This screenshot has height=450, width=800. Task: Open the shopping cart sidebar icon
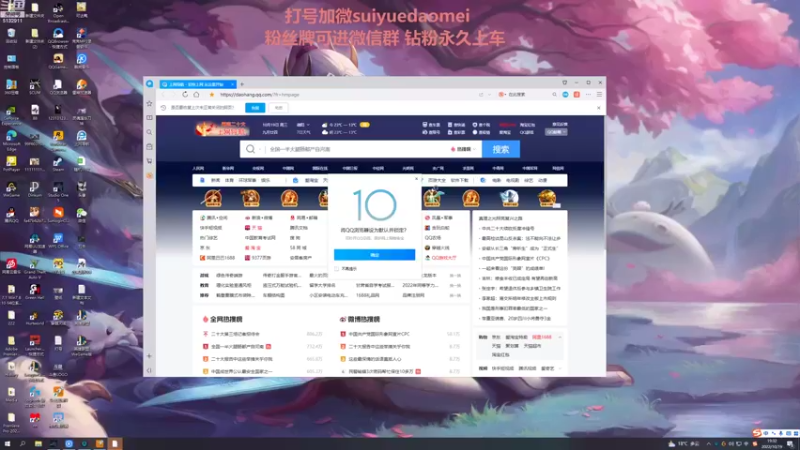pos(149,161)
